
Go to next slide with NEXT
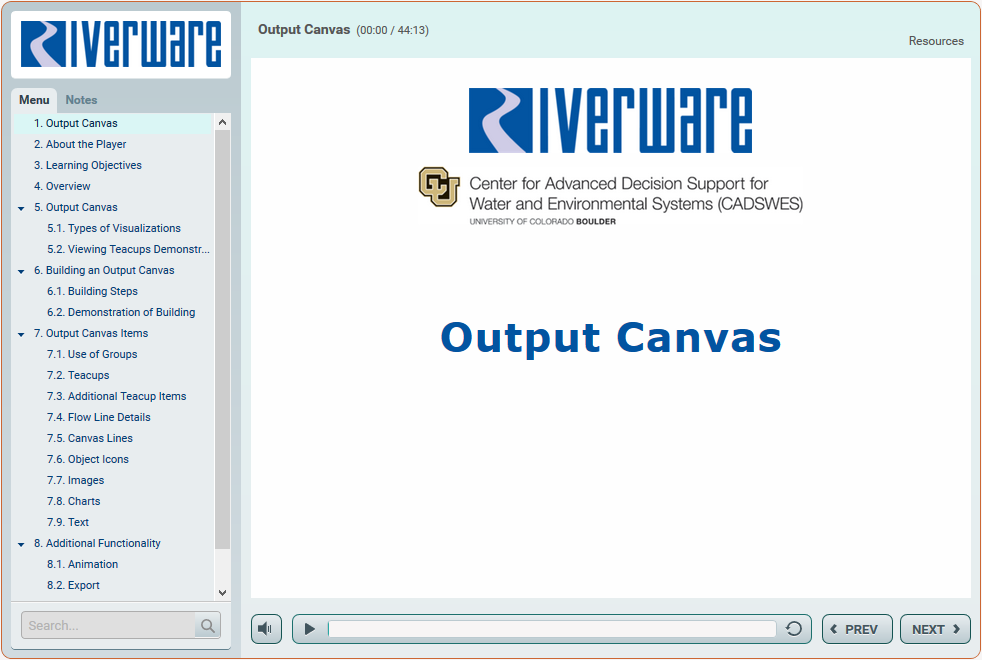(x=935, y=629)
